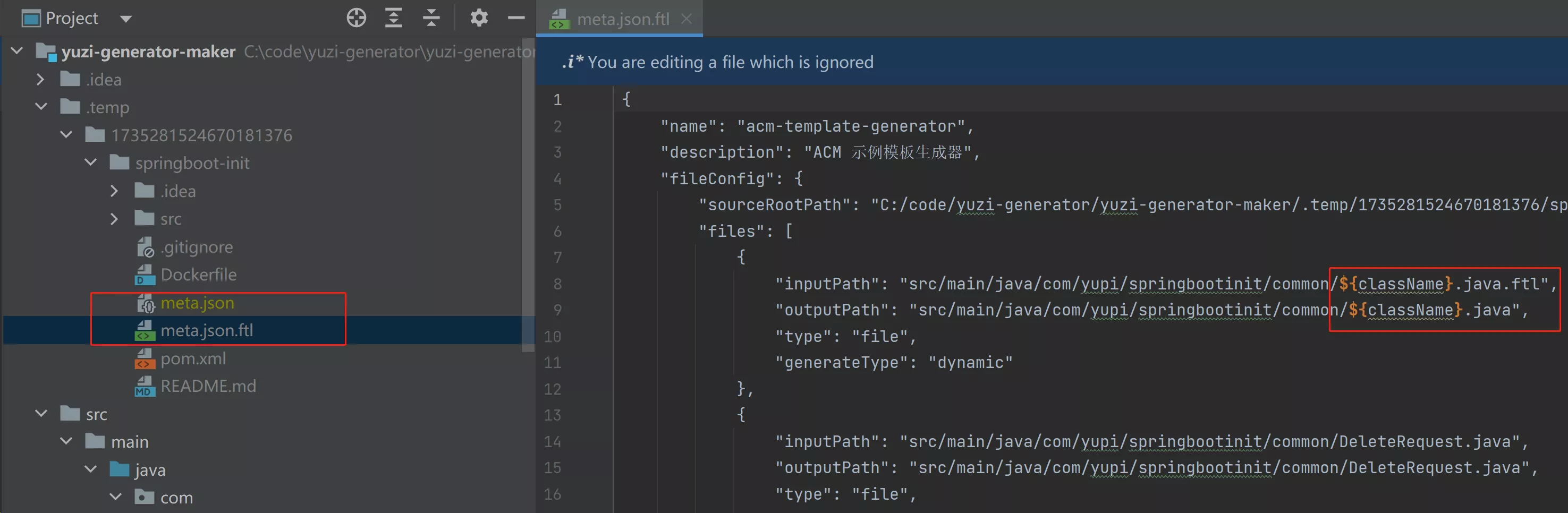Click the "files" key on line 6

pyautogui.click(x=731, y=231)
